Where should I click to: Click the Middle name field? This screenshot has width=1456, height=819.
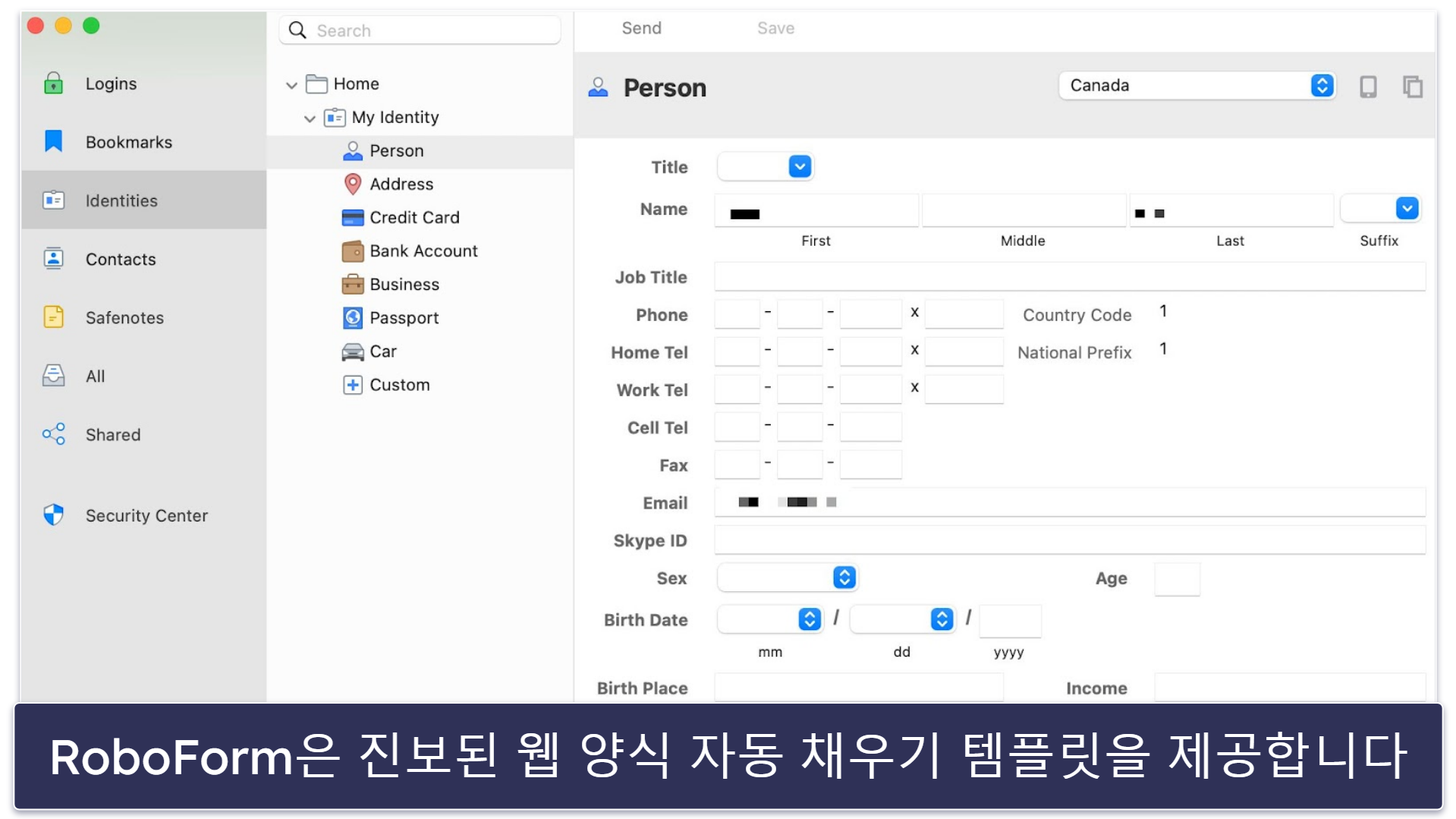(x=1024, y=210)
